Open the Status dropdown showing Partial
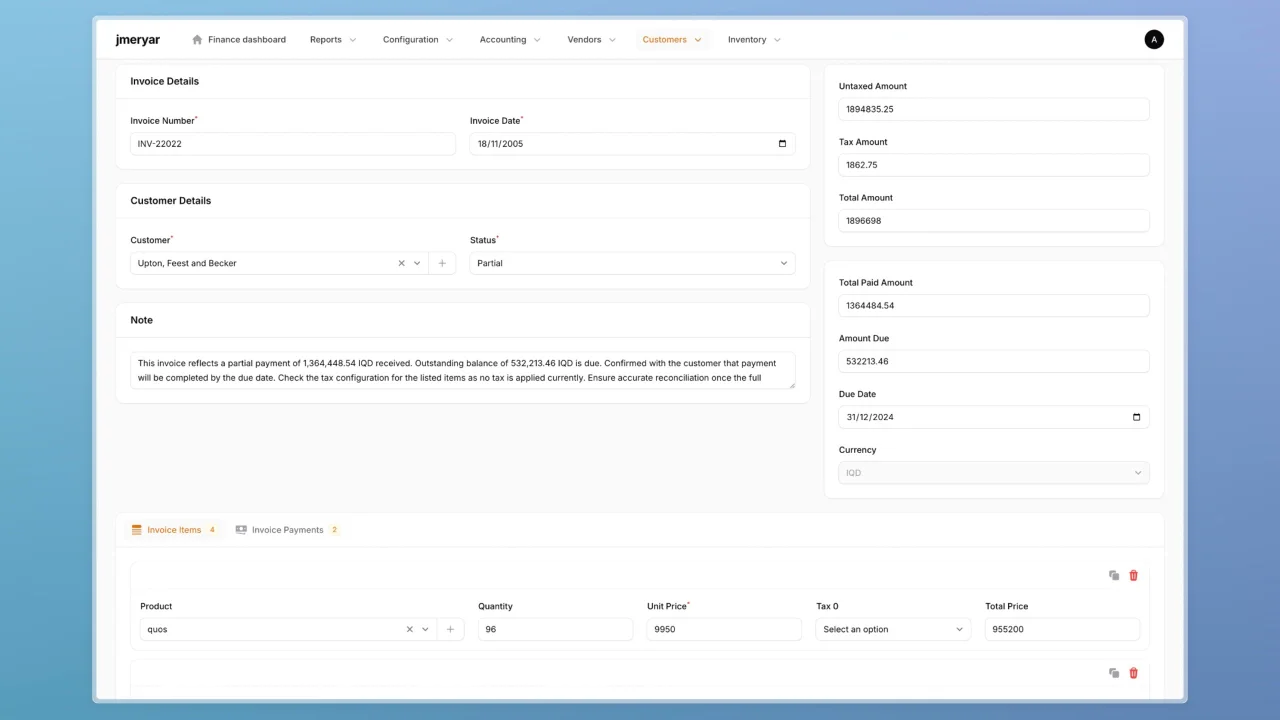The image size is (1280, 720). (x=631, y=262)
